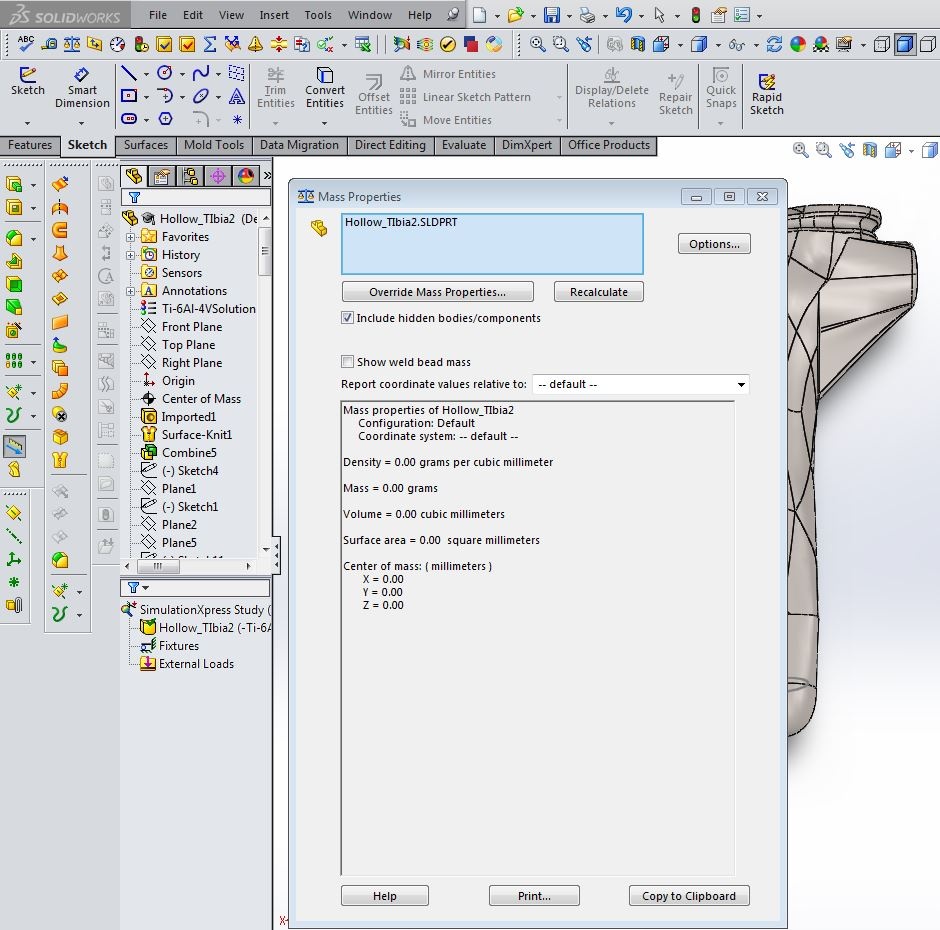
Task: Choose the Ellipse sketch tool
Action: tap(201, 96)
